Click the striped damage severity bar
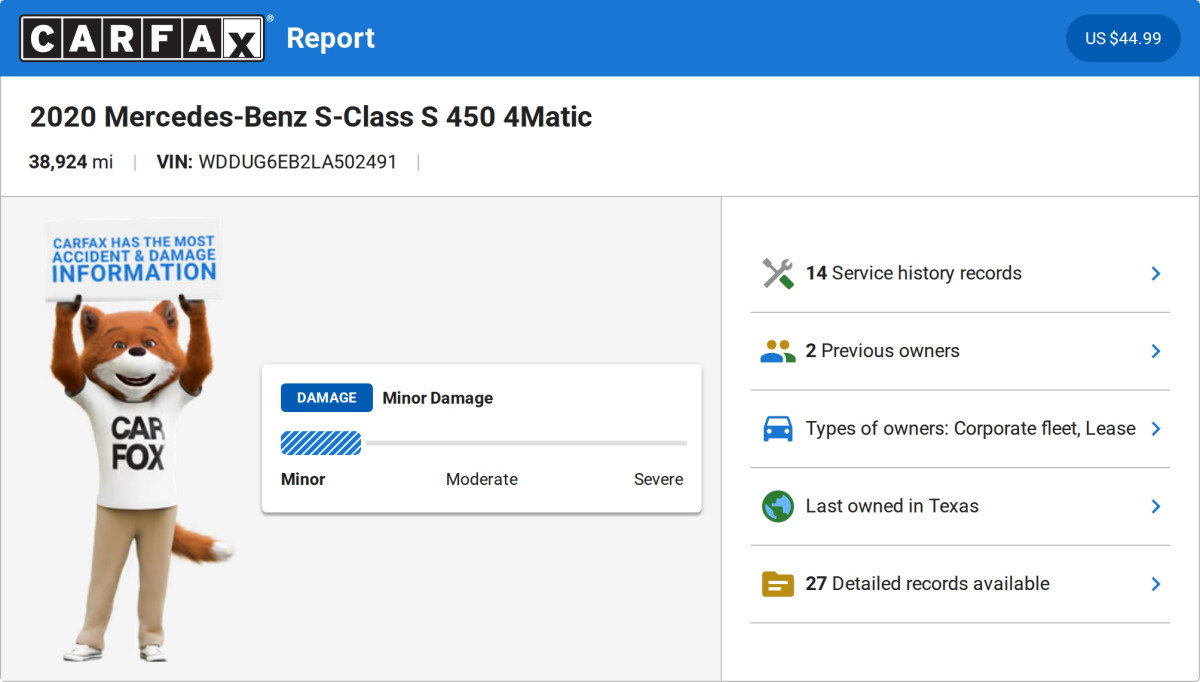 pos(321,443)
